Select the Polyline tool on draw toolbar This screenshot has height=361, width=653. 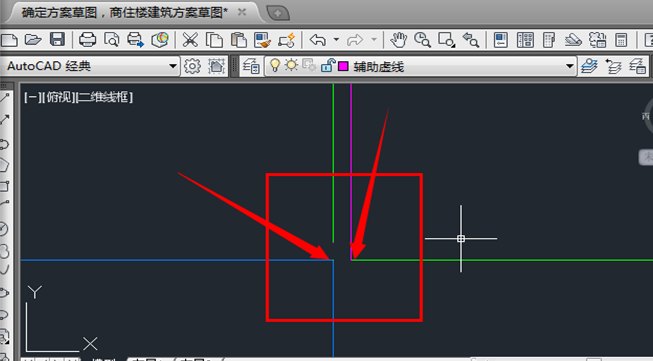tap(5, 144)
